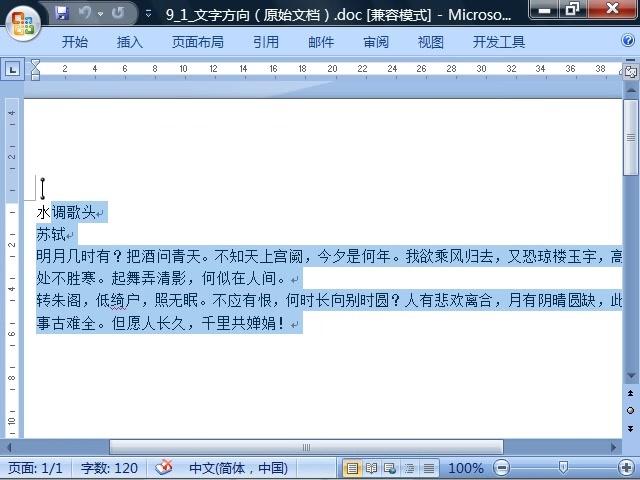This screenshot has width=640, height=480.
Task: Open the Select Browse Object button
Action: [x=631, y=411]
